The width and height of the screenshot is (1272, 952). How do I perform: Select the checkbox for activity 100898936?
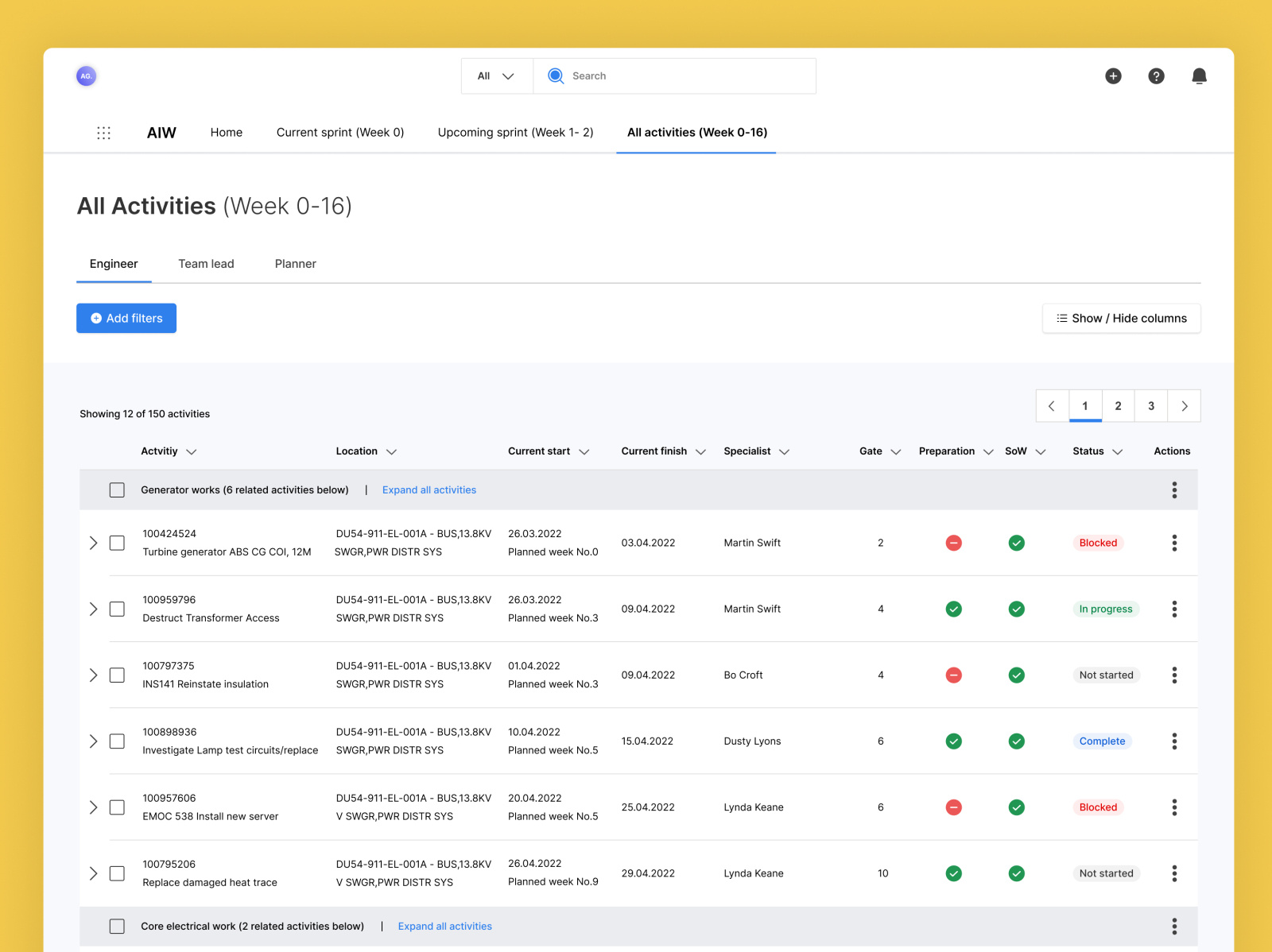tap(117, 741)
